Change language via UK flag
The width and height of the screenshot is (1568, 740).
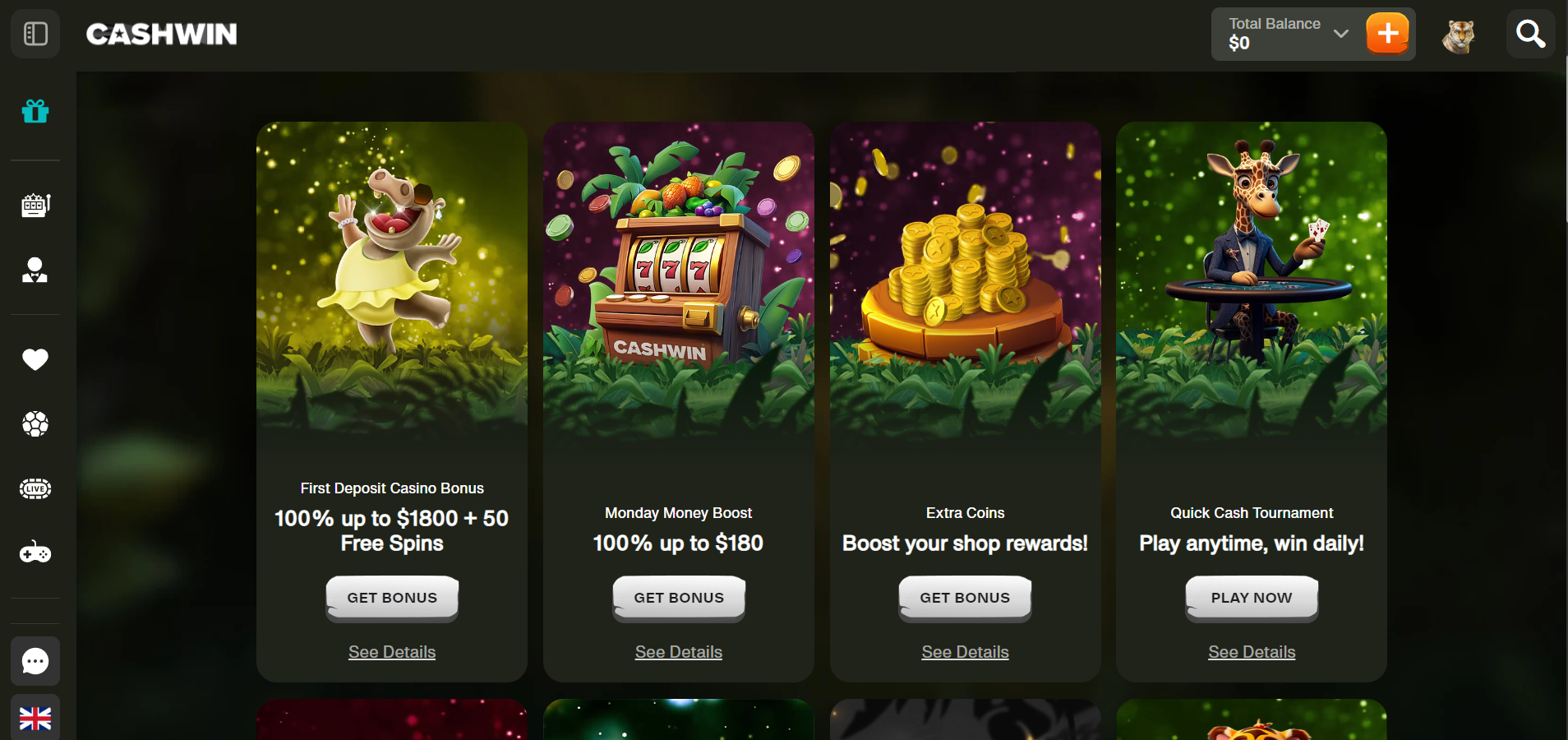click(x=35, y=718)
